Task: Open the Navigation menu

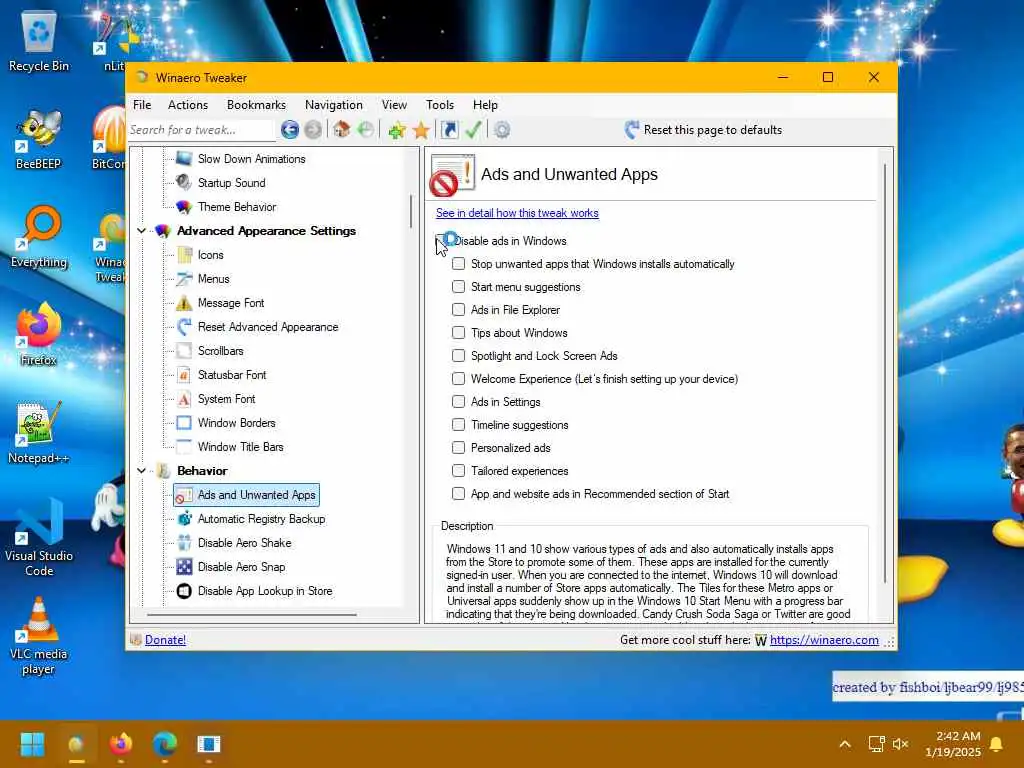Action: point(333,105)
